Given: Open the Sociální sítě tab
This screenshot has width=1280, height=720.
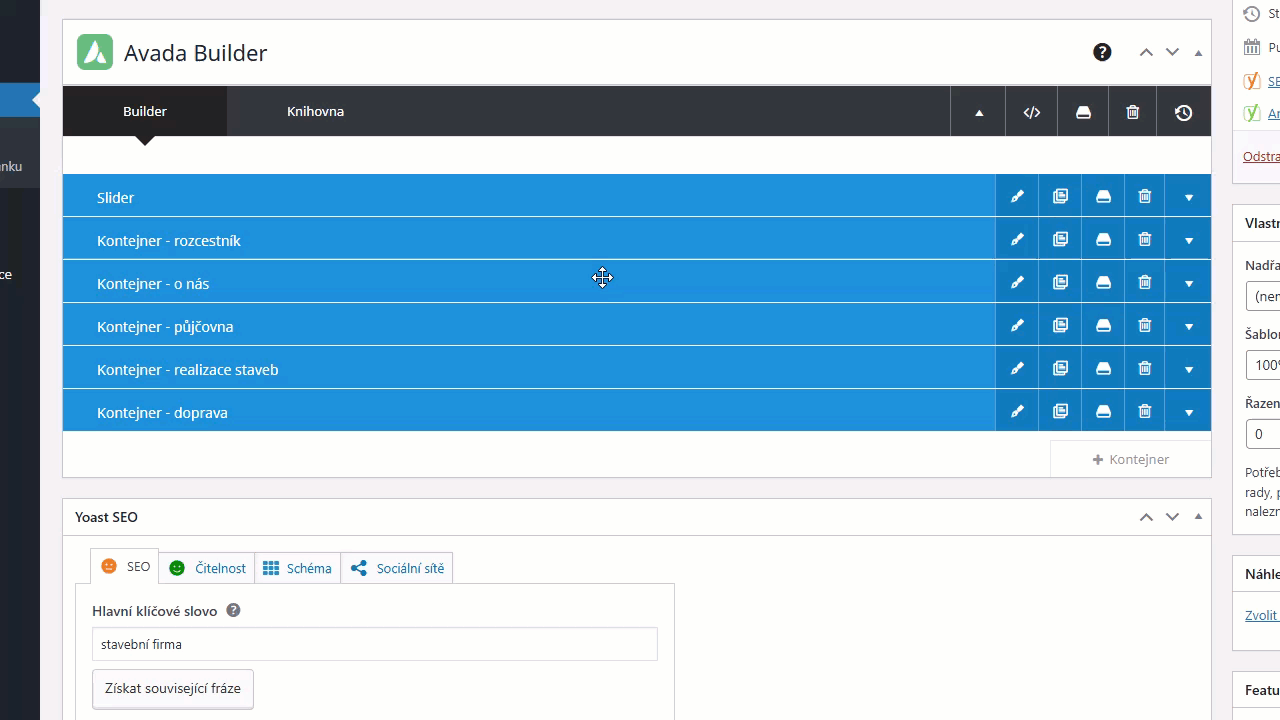Looking at the screenshot, I should pos(397,568).
